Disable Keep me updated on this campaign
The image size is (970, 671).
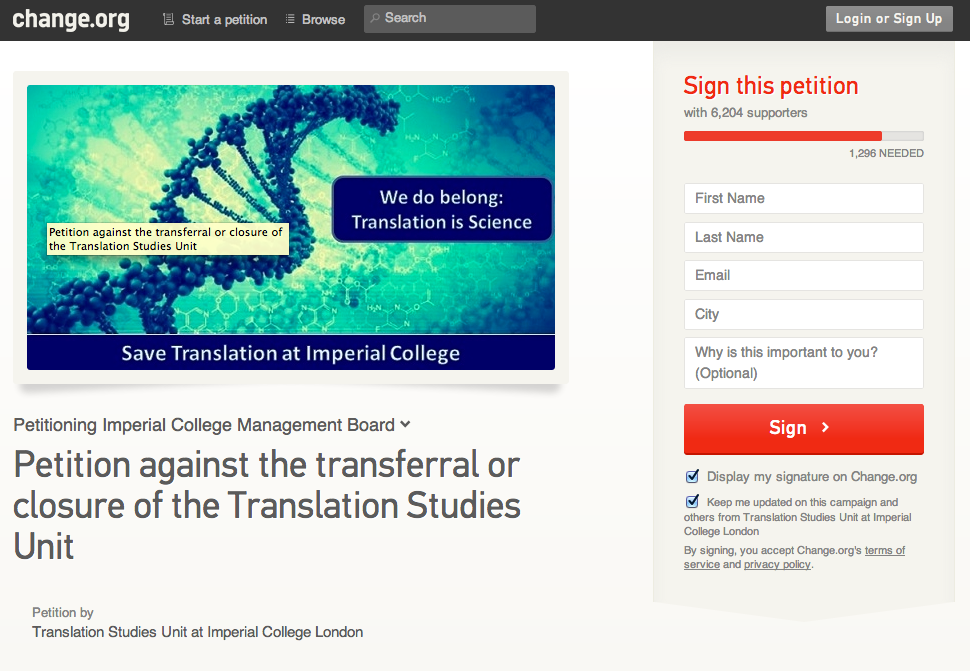click(692, 500)
